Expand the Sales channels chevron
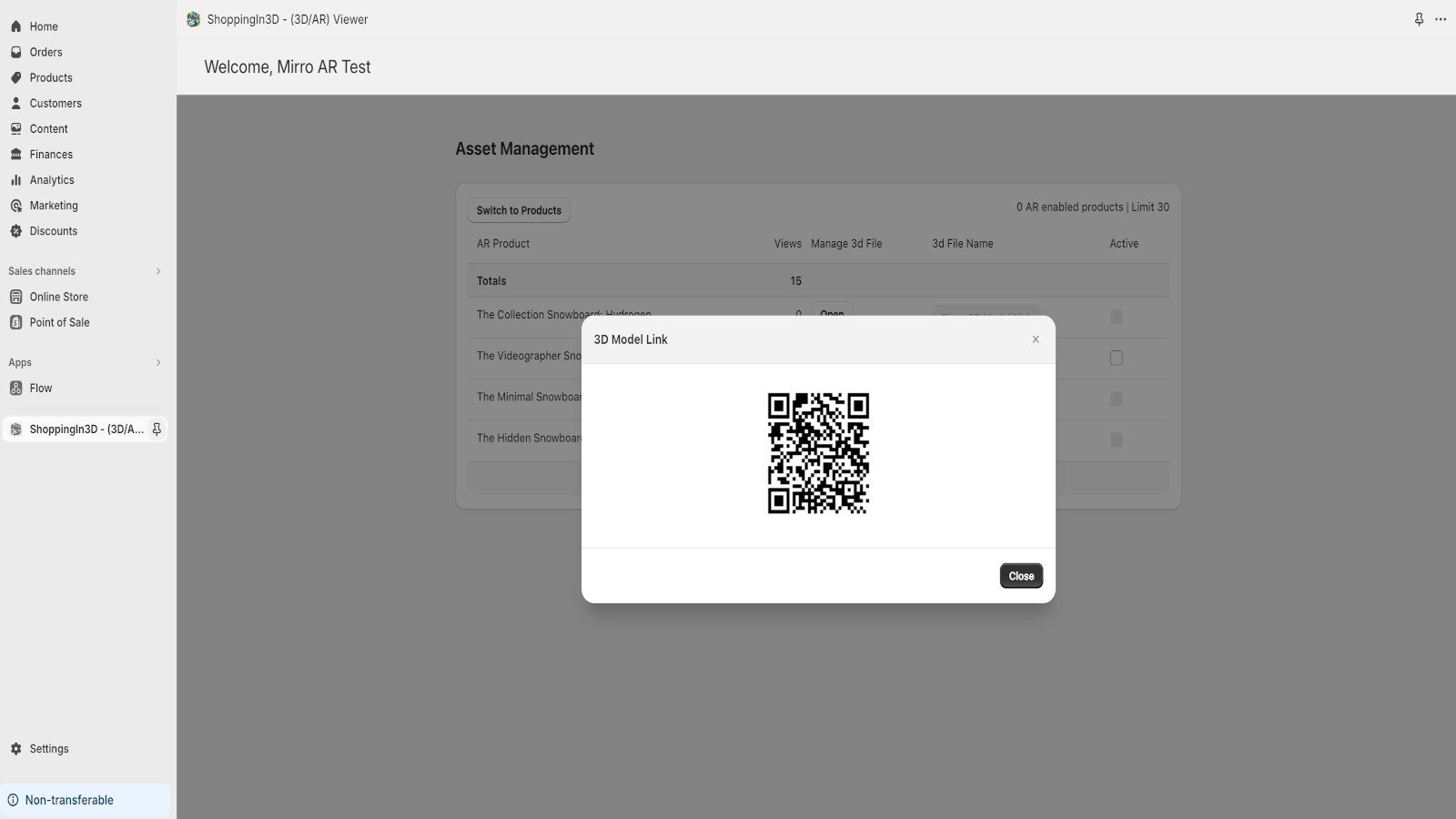This screenshot has height=819, width=1456. 158,271
